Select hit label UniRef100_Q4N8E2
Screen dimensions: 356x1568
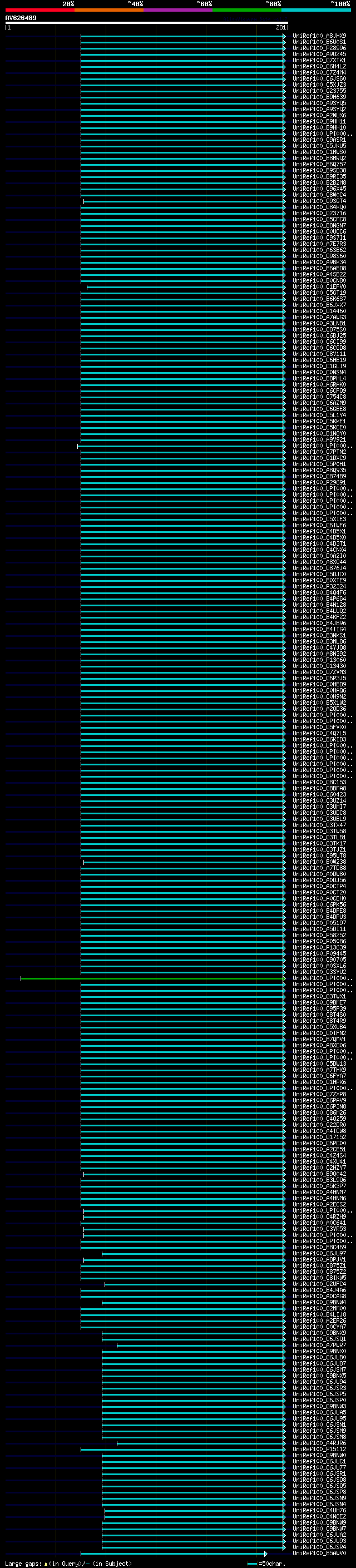pos(319,1516)
